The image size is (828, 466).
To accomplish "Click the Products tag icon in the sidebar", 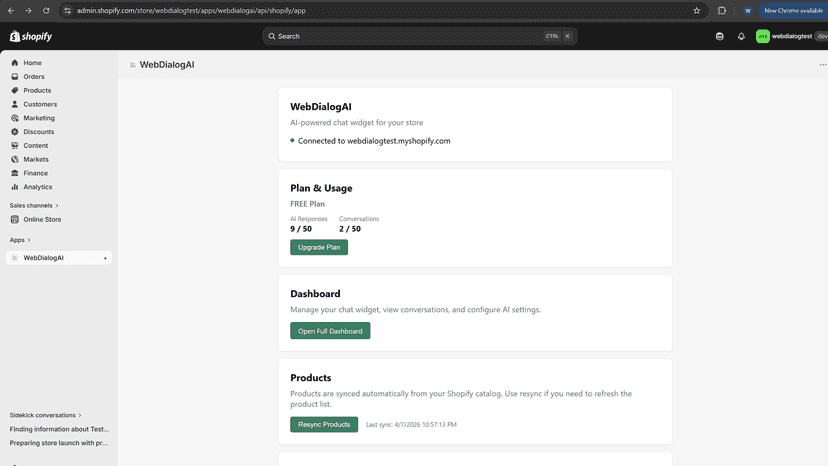I will tap(15, 90).
